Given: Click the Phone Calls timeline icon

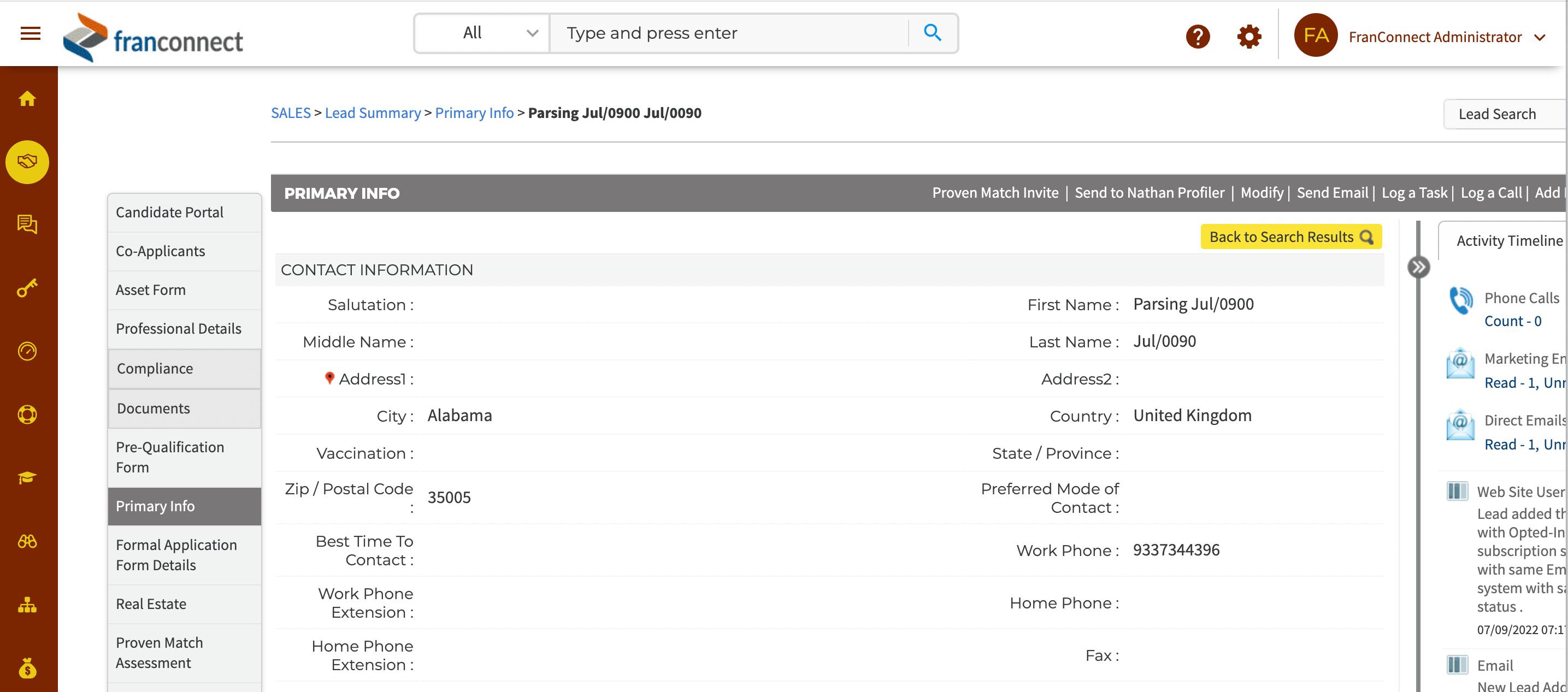Looking at the screenshot, I should (x=1460, y=300).
